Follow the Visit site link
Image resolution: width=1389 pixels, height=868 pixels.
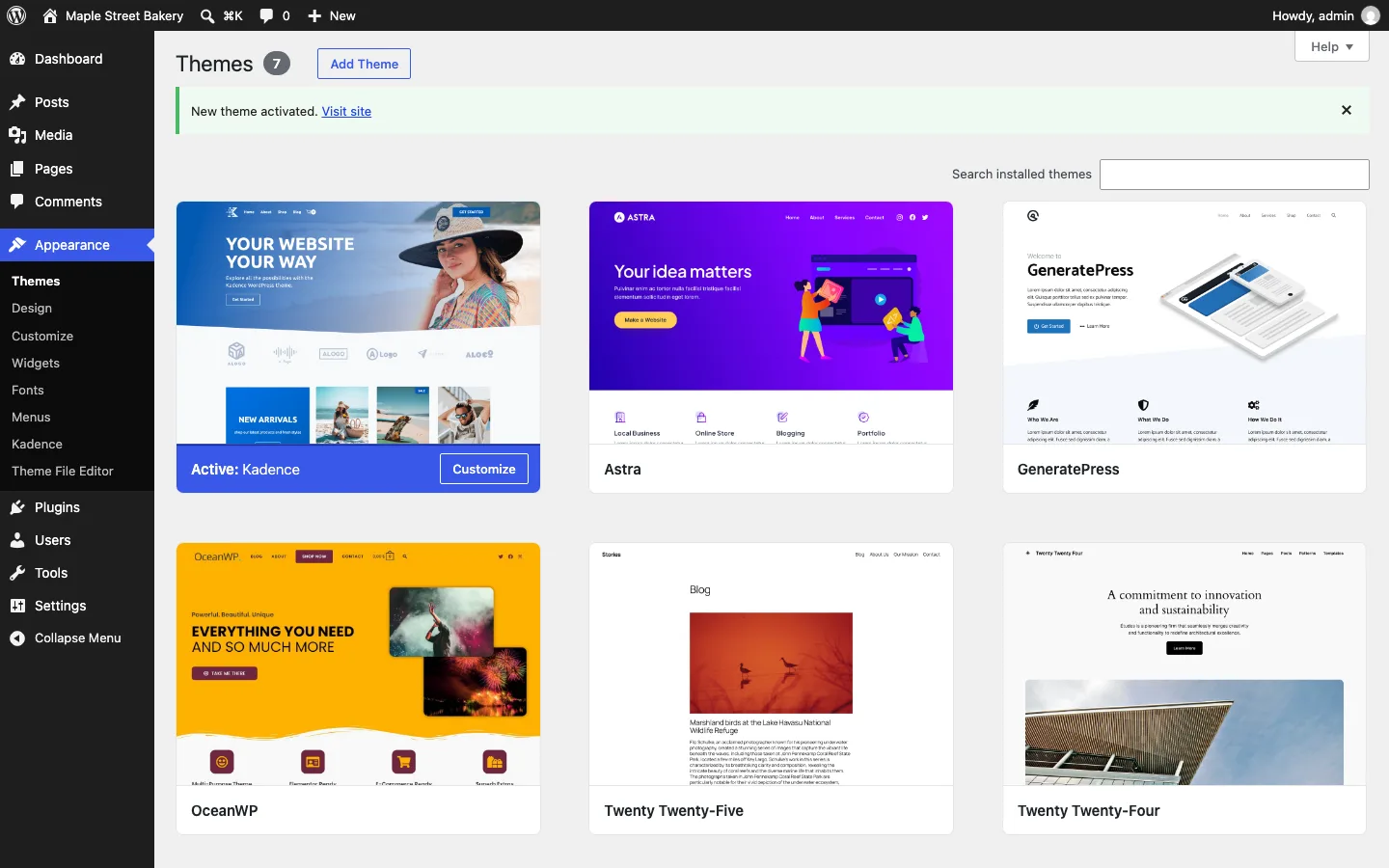pos(346,111)
